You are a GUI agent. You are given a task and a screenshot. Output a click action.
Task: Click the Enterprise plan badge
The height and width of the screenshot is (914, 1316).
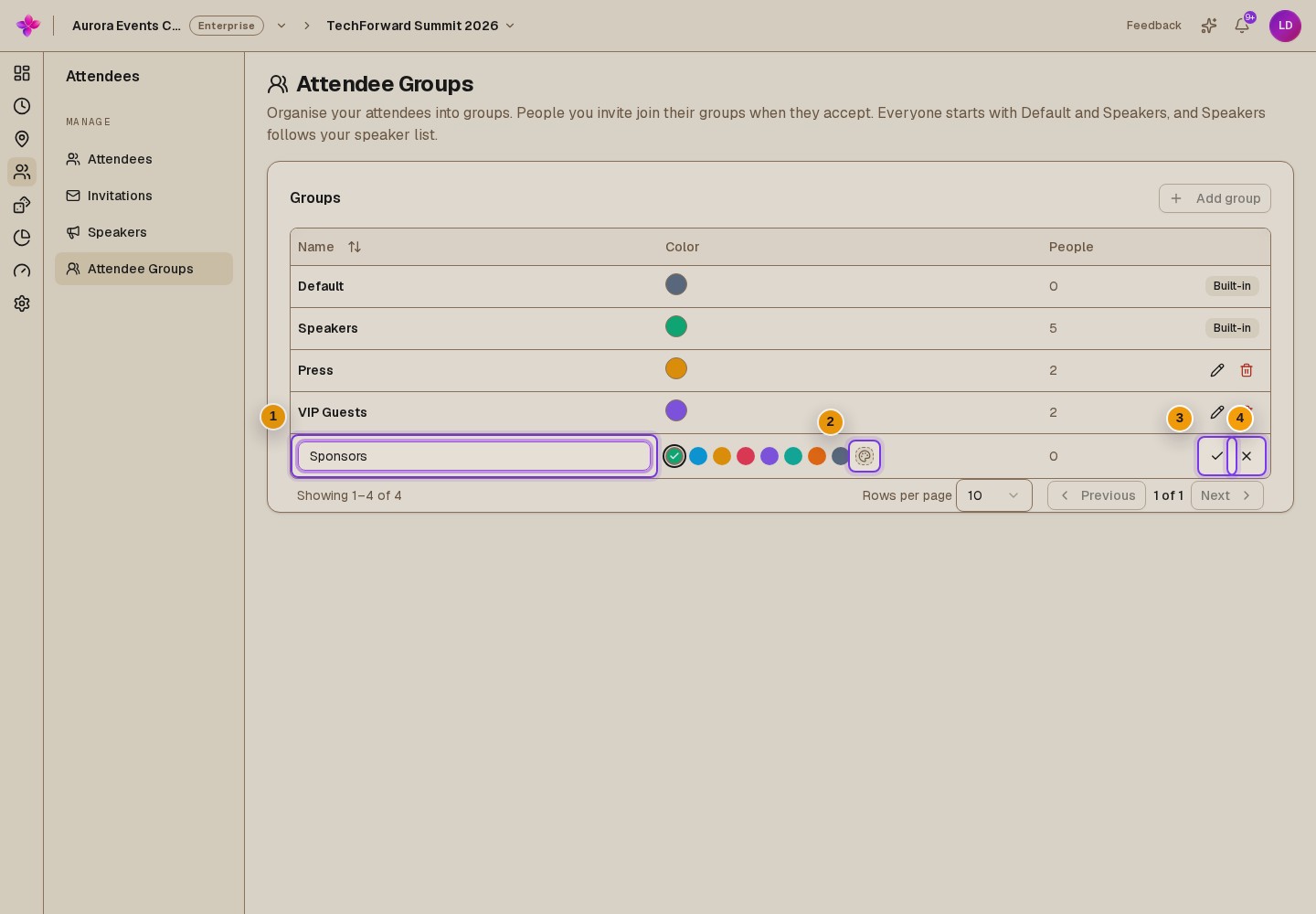(x=227, y=26)
